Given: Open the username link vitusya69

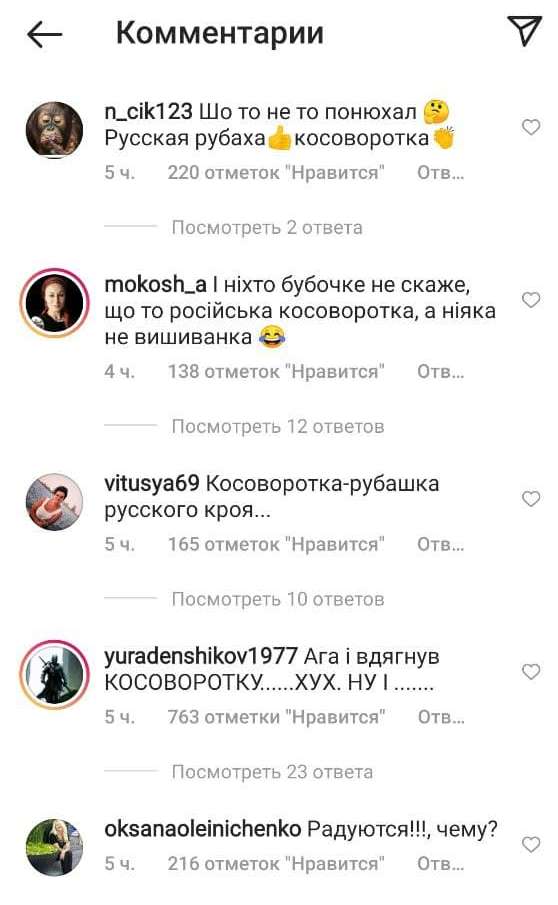Looking at the screenshot, I should [152, 484].
